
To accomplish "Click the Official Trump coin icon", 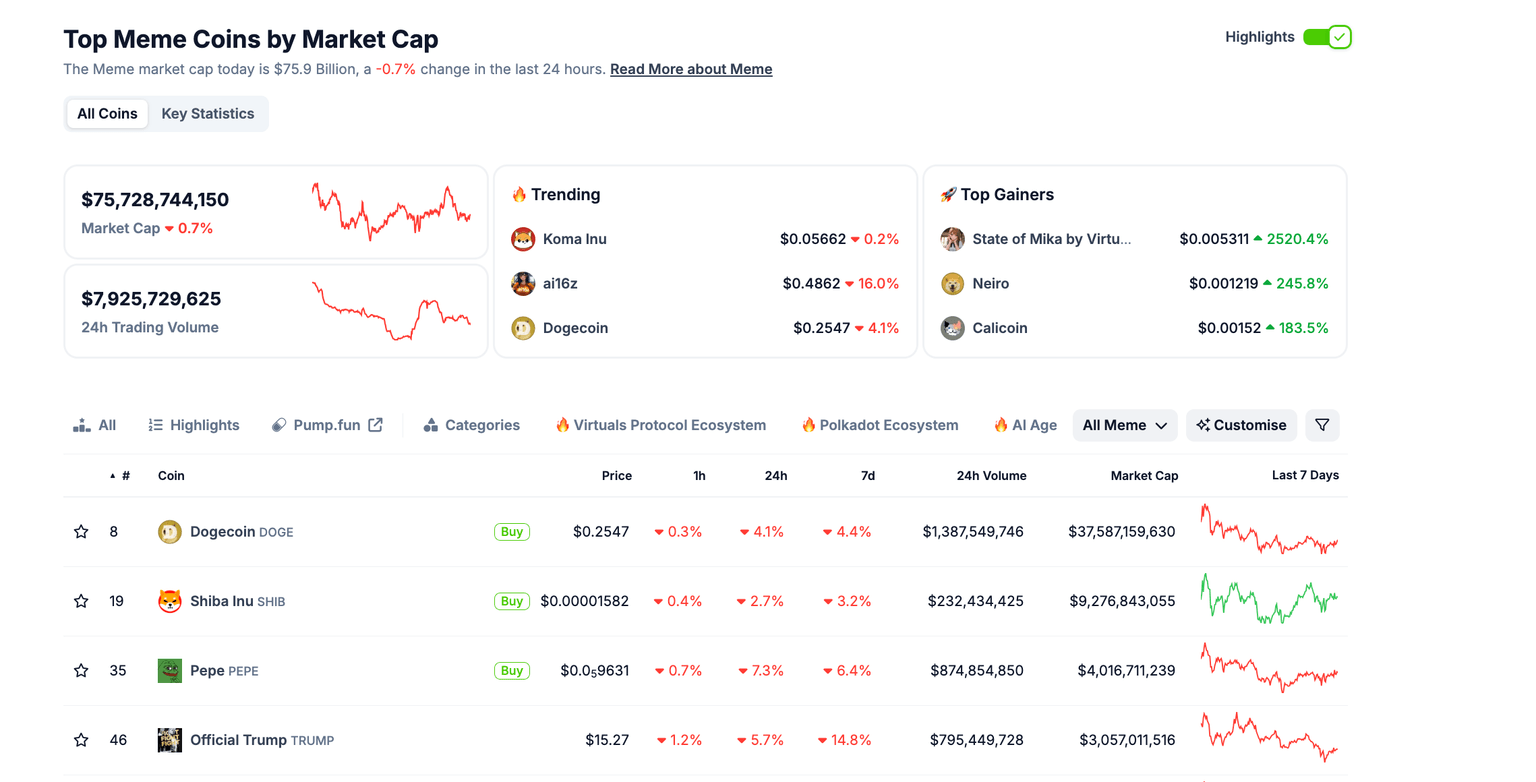I will [x=170, y=740].
